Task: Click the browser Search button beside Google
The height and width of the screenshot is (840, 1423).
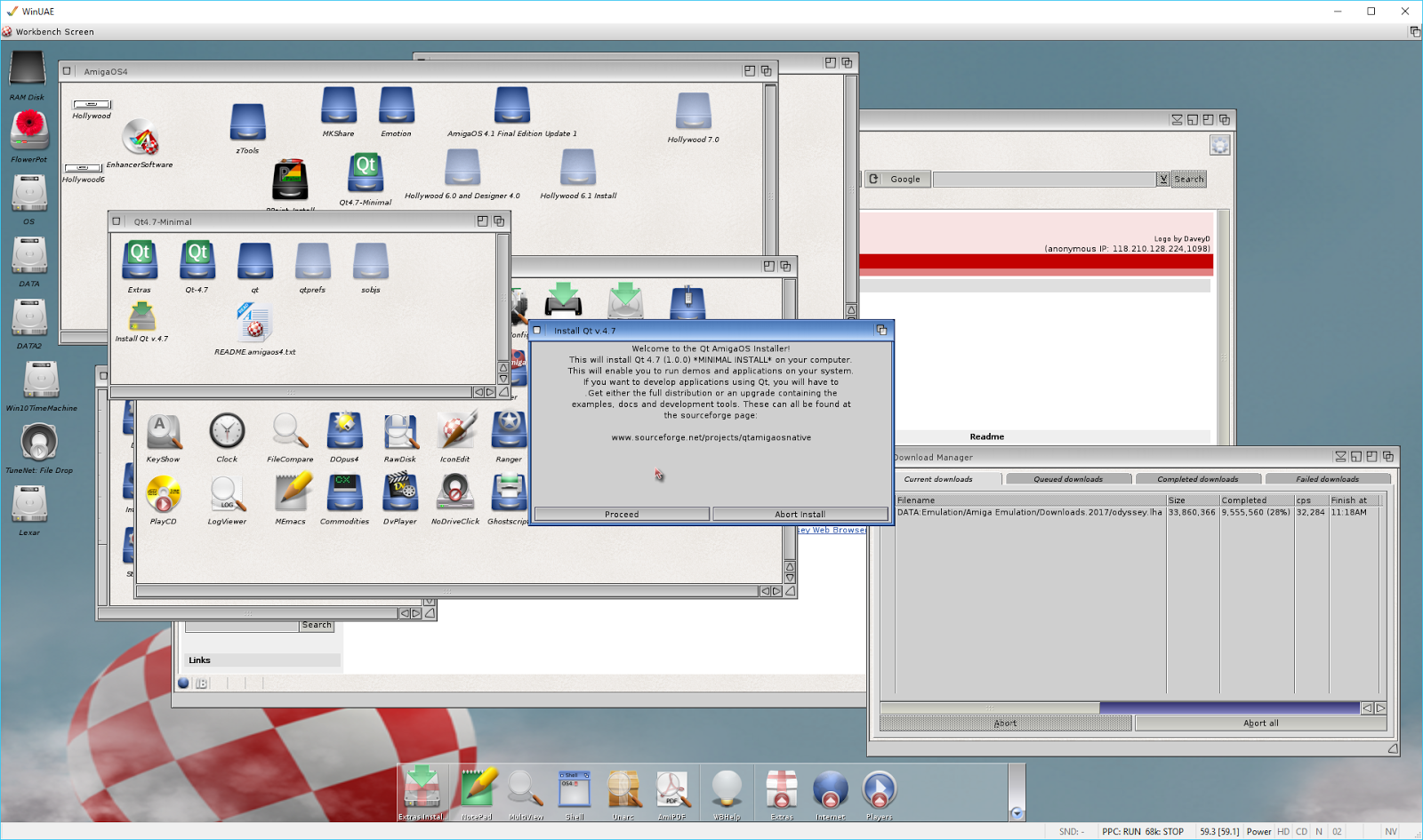Action: pos(1189,179)
